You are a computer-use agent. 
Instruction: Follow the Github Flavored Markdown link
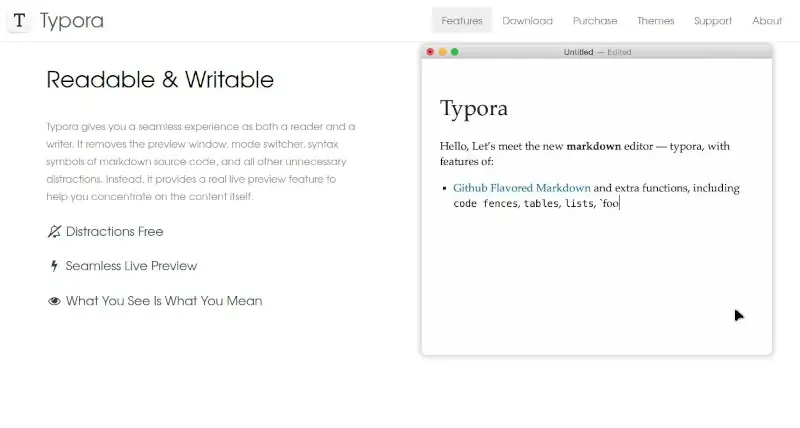521,188
